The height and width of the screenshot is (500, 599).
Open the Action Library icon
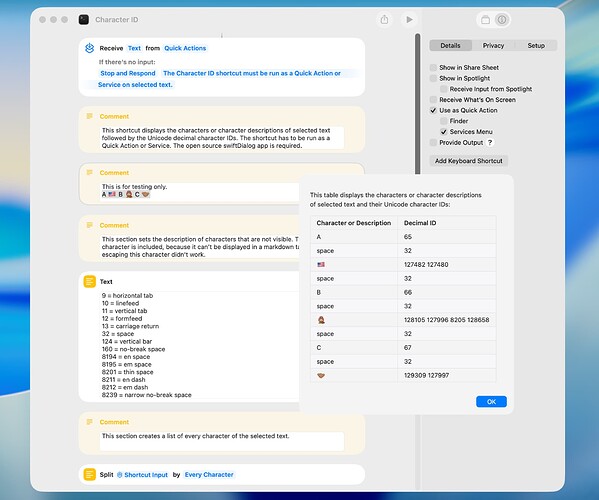point(485,20)
